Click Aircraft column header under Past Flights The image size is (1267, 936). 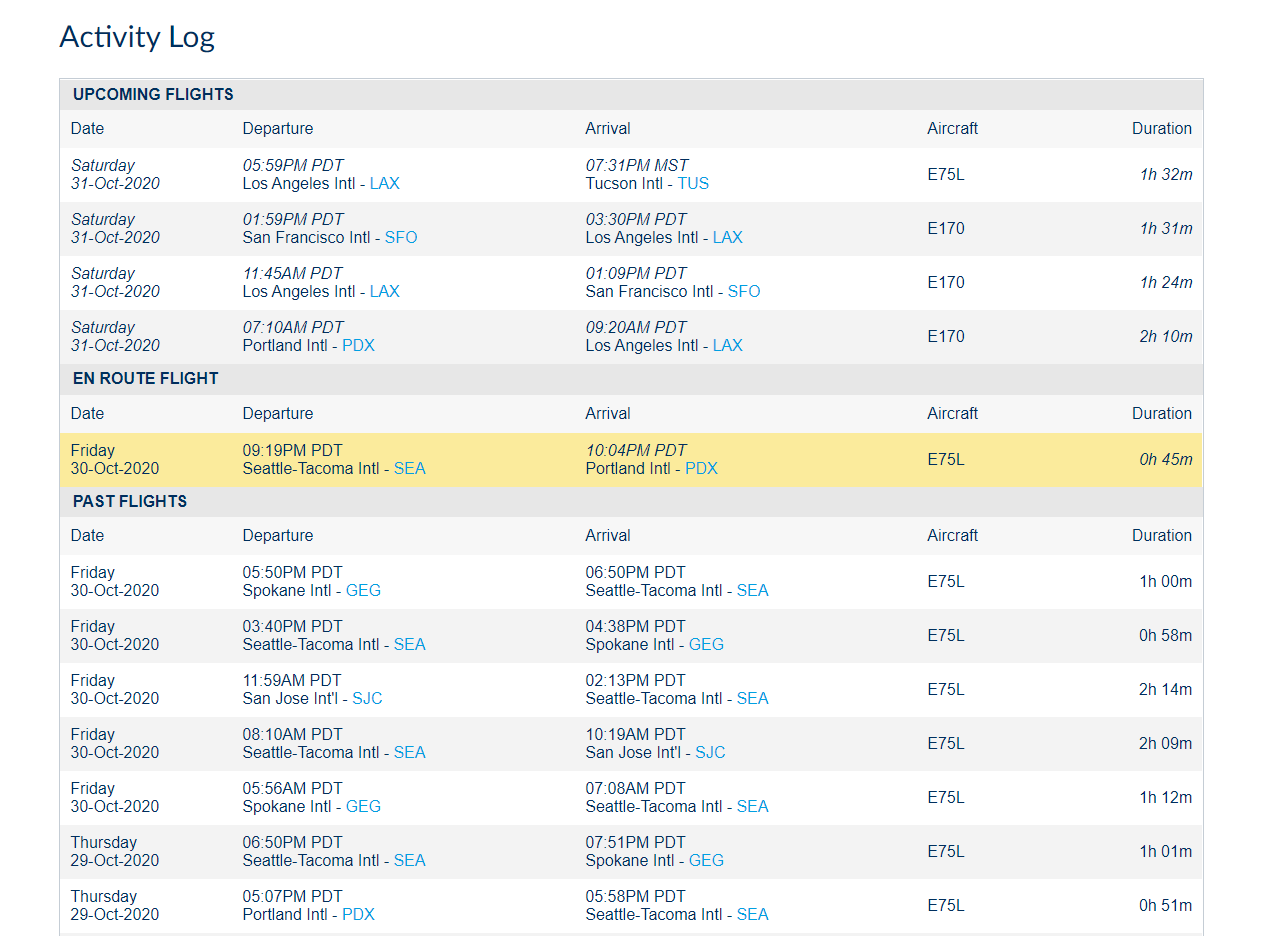pyautogui.click(x=952, y=536)
